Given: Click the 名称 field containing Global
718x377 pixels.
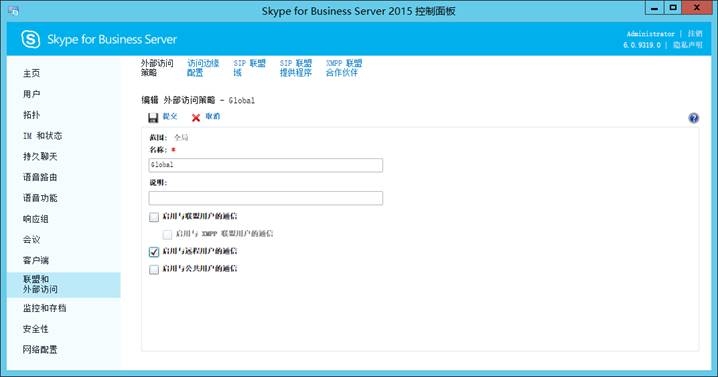Looking at the screenshot, I should click(x=266, y=165).
